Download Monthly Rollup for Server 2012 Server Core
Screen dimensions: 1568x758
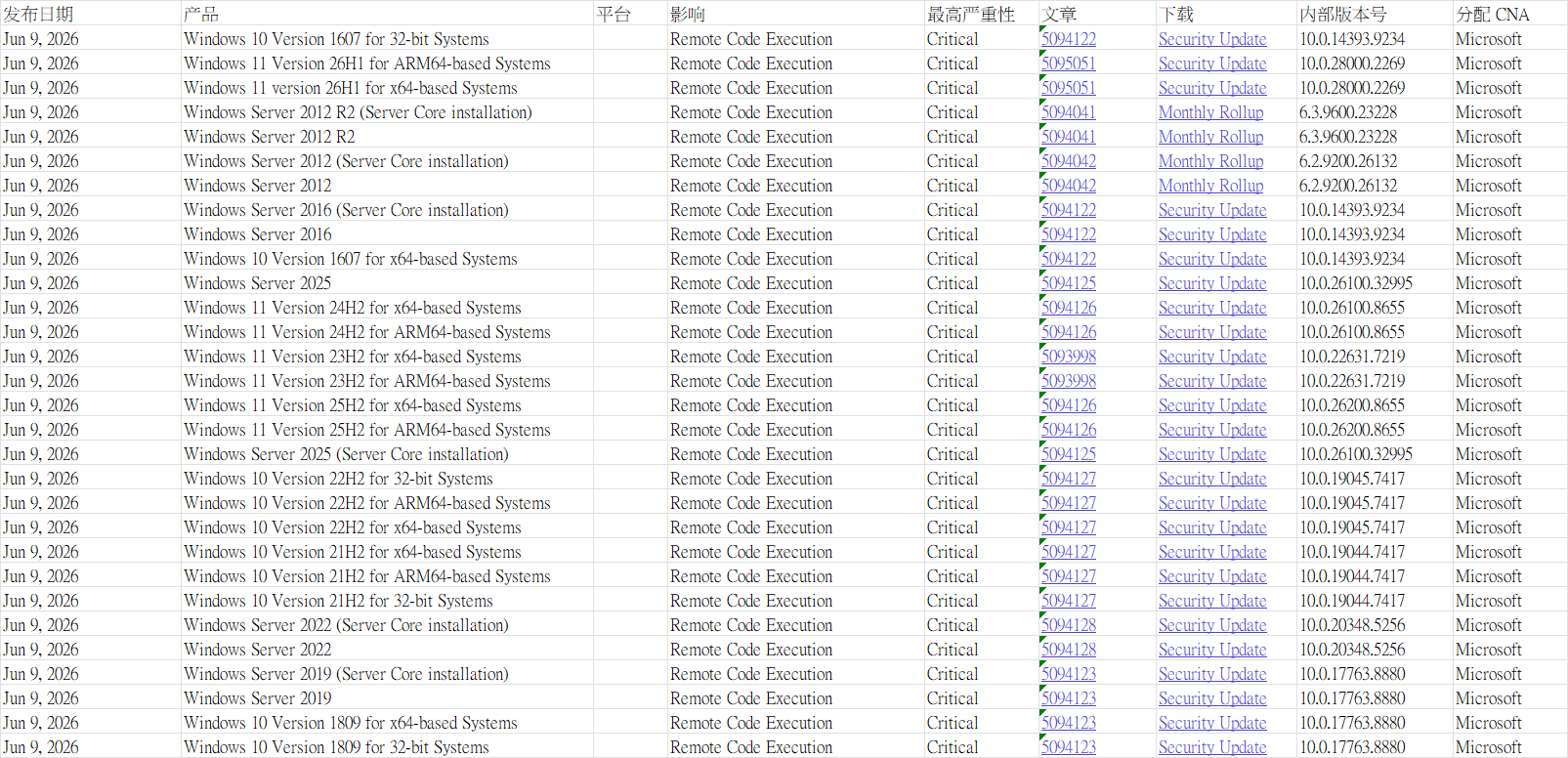(x=1210, y=161)
